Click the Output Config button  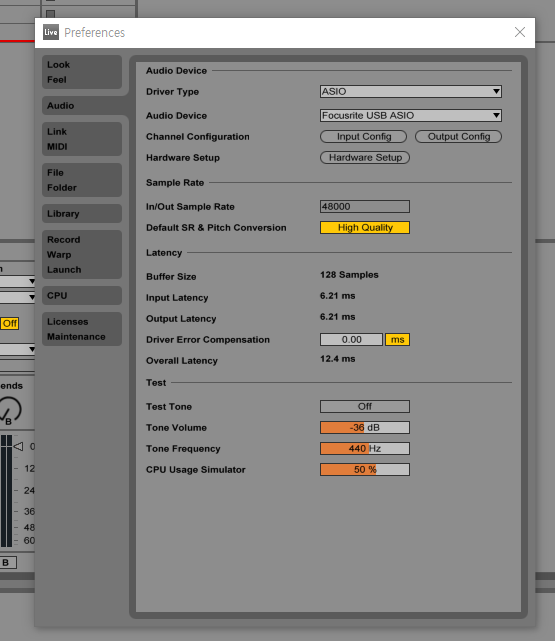click(459, 137)
